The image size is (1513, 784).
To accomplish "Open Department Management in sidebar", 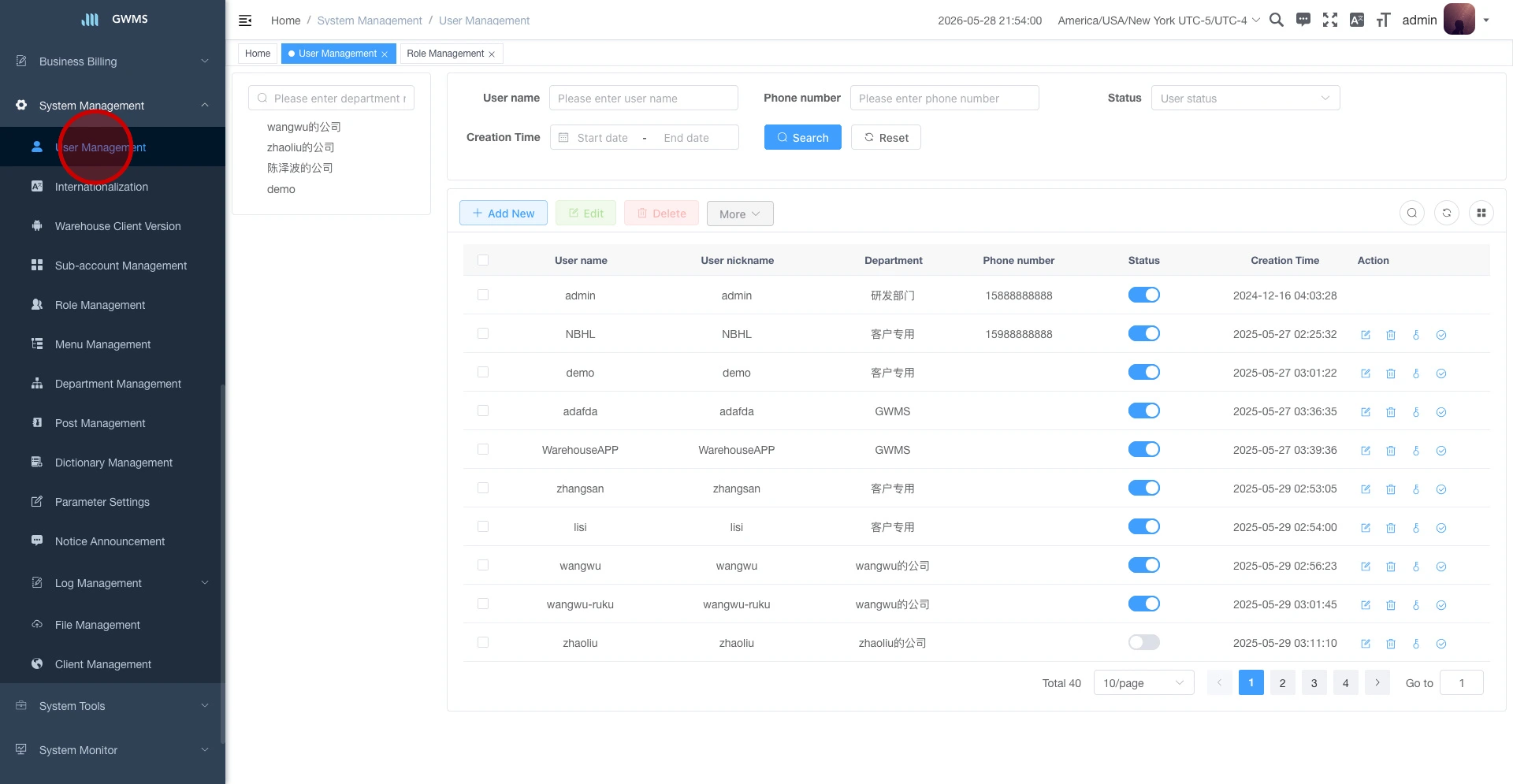I will 113,384.
